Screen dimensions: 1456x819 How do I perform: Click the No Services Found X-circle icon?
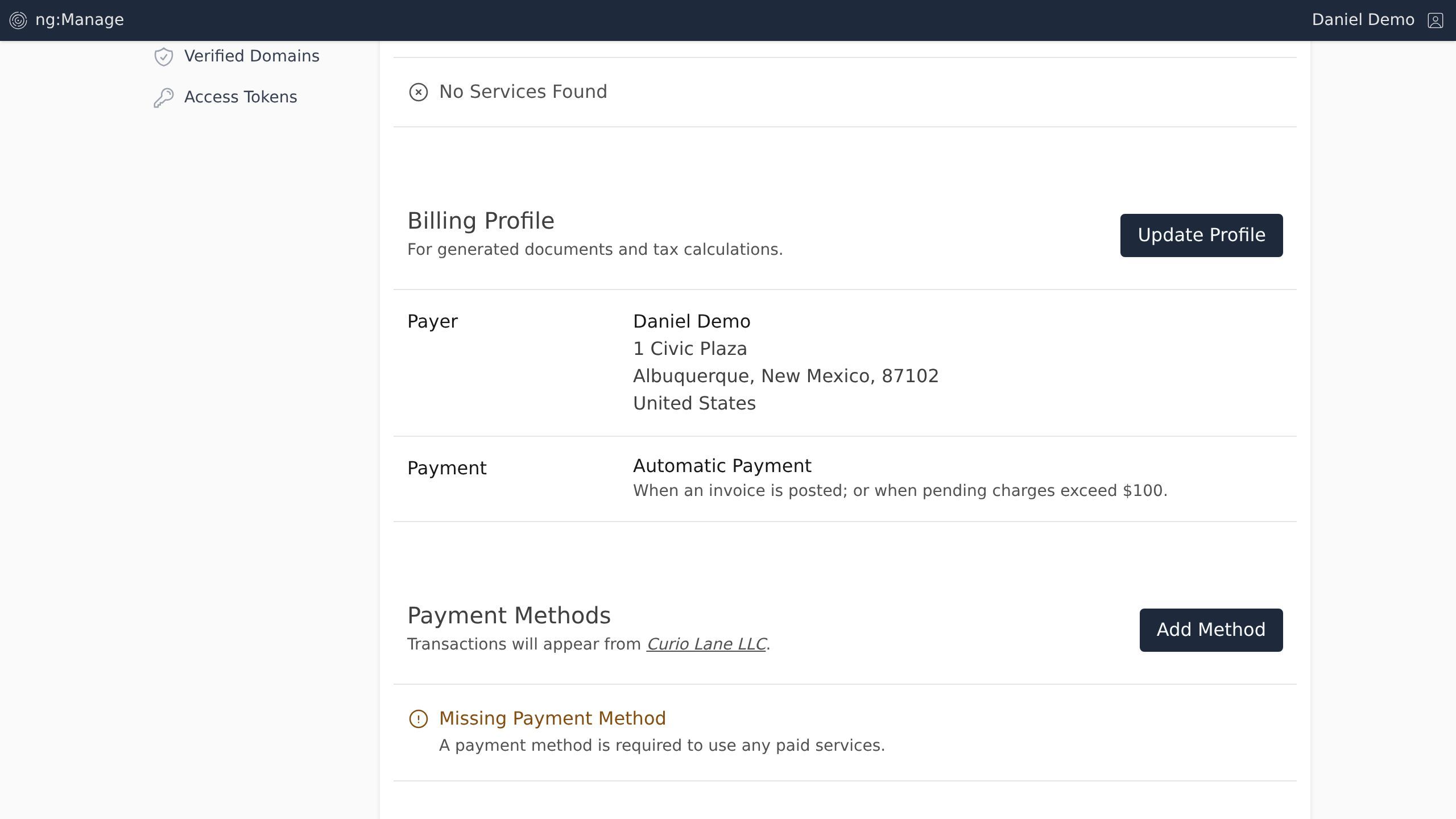419,92
